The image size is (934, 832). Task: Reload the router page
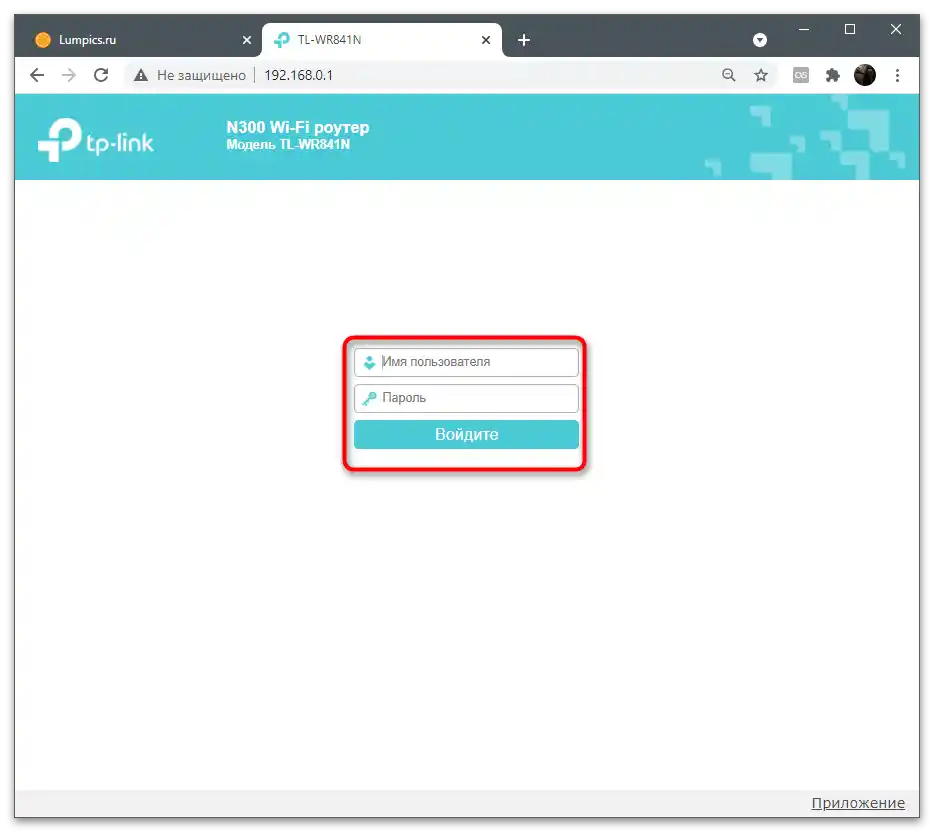101,75
